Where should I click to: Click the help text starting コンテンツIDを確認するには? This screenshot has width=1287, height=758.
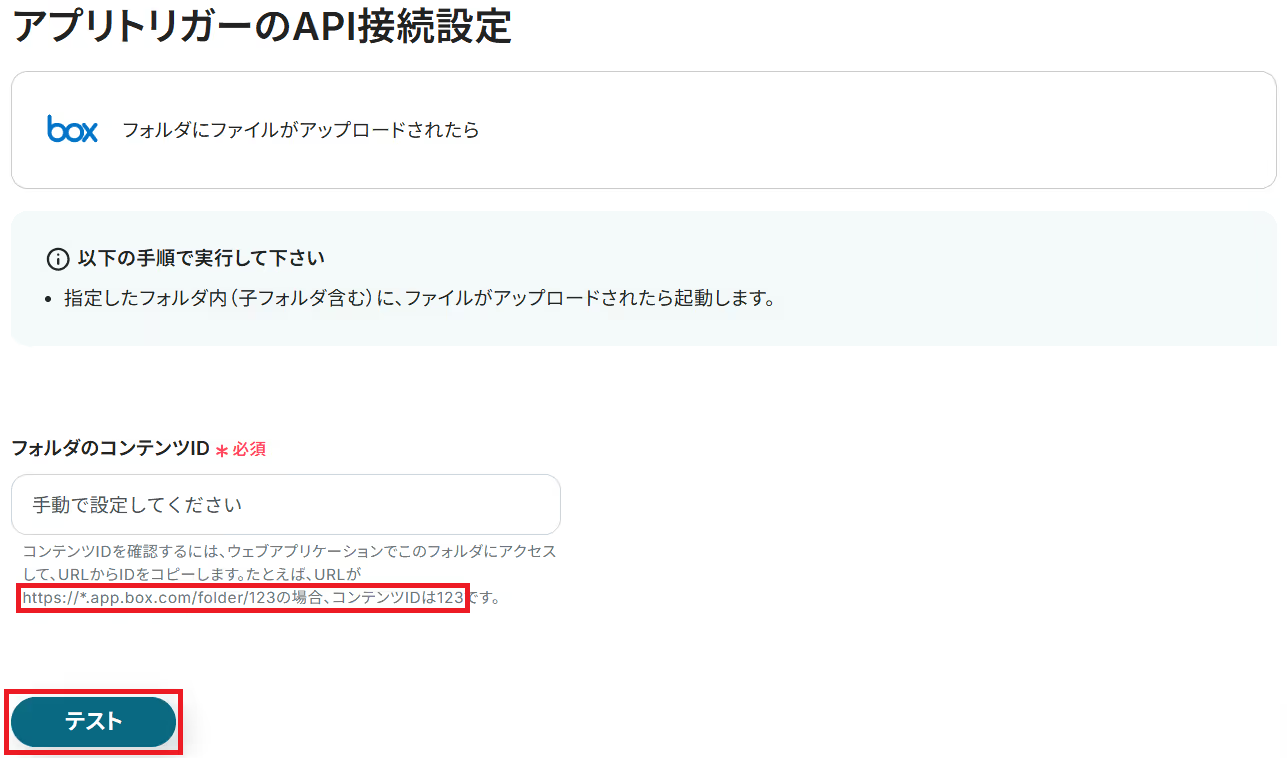click(x=289, y=551)
